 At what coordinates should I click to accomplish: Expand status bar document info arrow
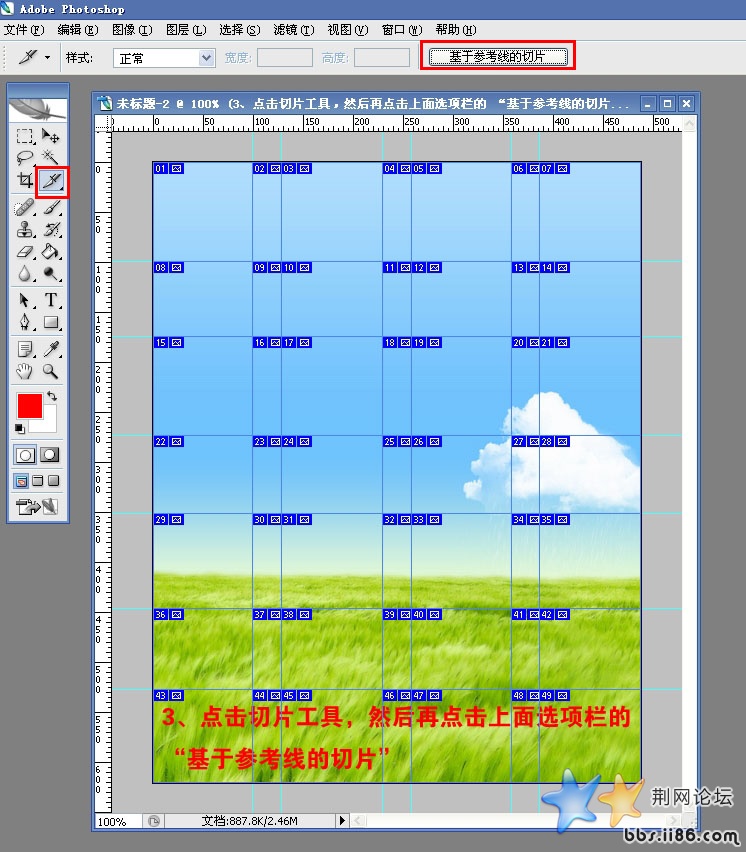tap(342, 821)
